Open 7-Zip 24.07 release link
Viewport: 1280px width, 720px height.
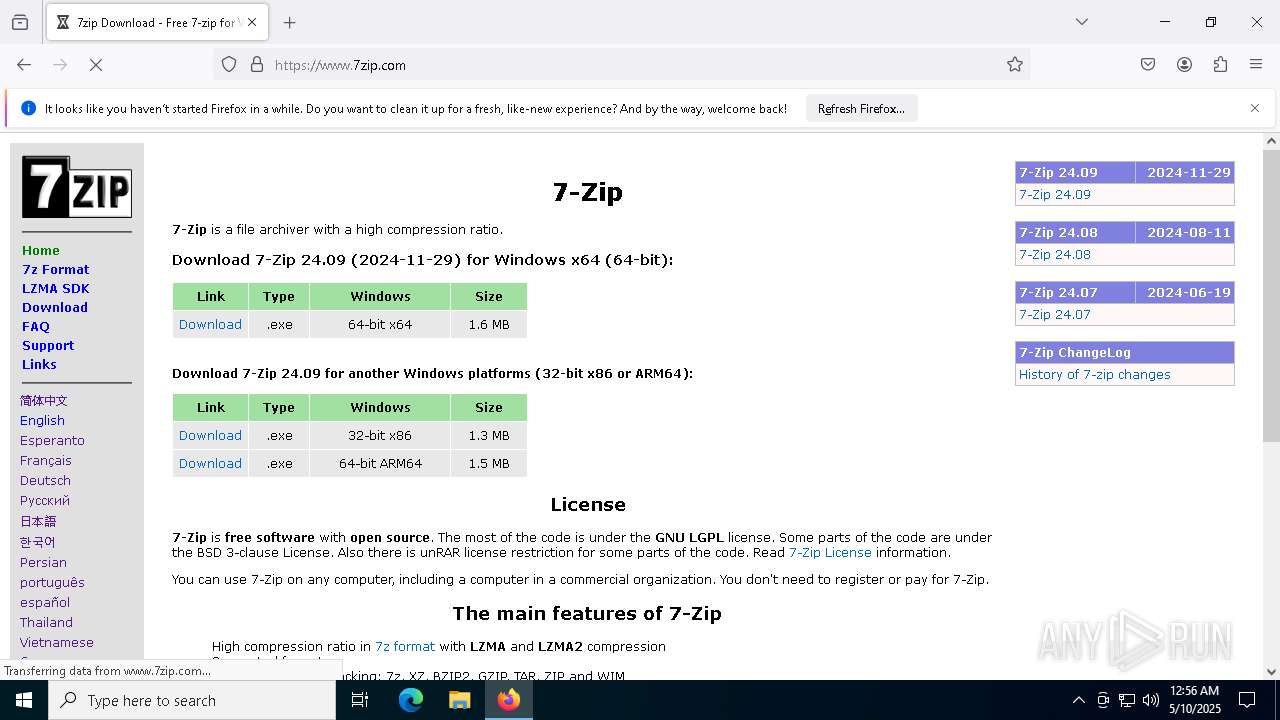[x=1055, y=314]
